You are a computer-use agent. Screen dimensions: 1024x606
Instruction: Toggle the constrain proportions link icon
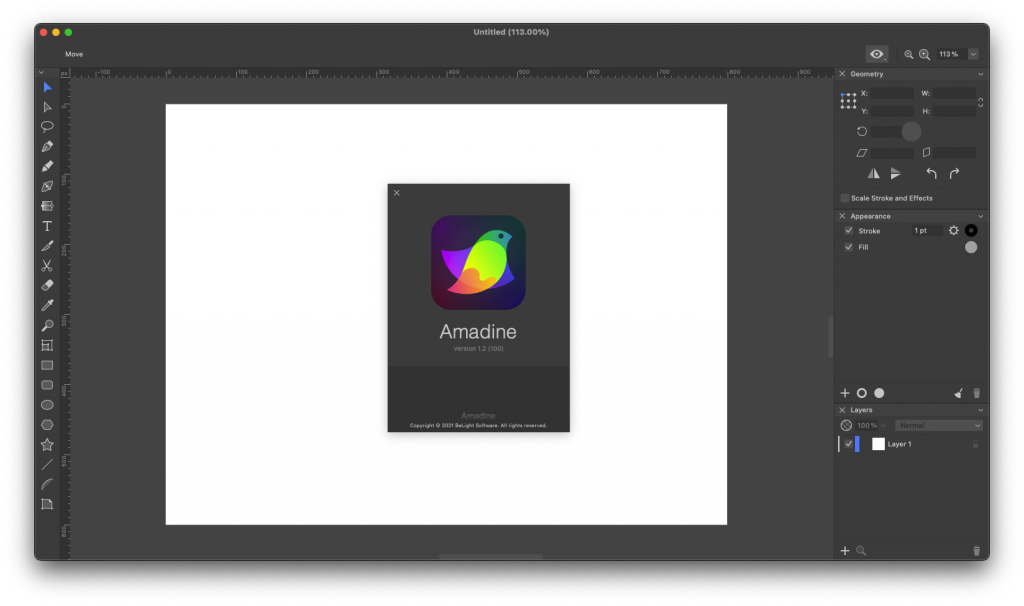tap(980, 103)
